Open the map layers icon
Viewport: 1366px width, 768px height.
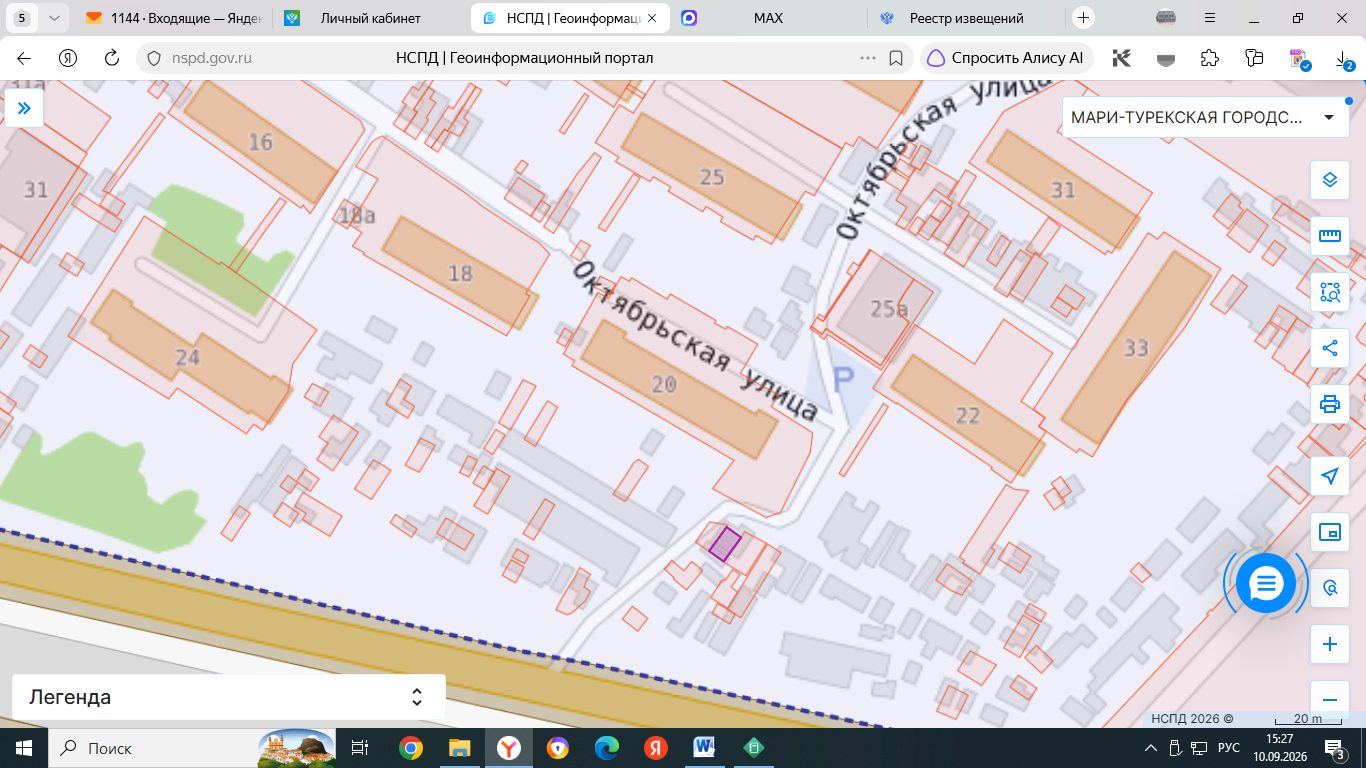[x=1330, y=180]
